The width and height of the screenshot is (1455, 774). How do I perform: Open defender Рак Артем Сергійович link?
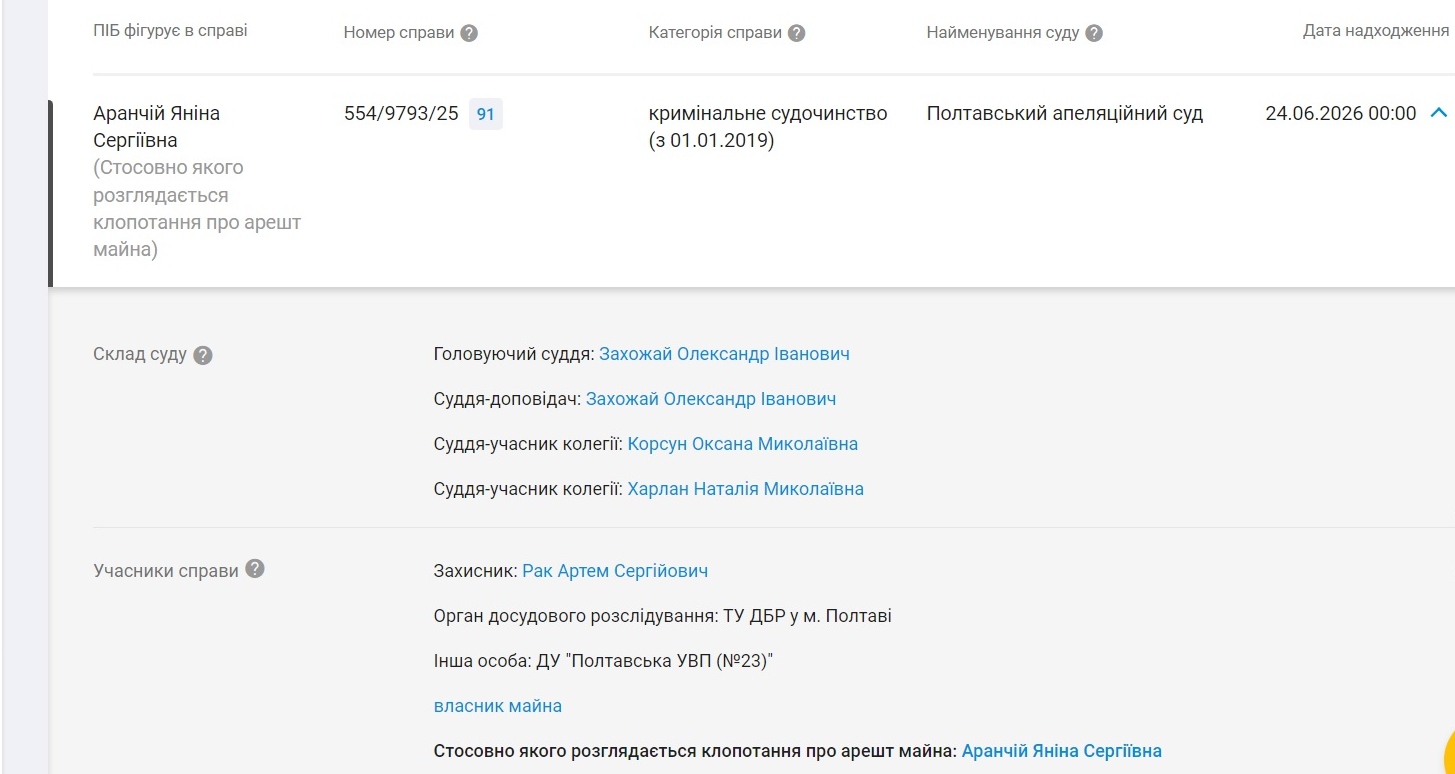click(615, 571)
